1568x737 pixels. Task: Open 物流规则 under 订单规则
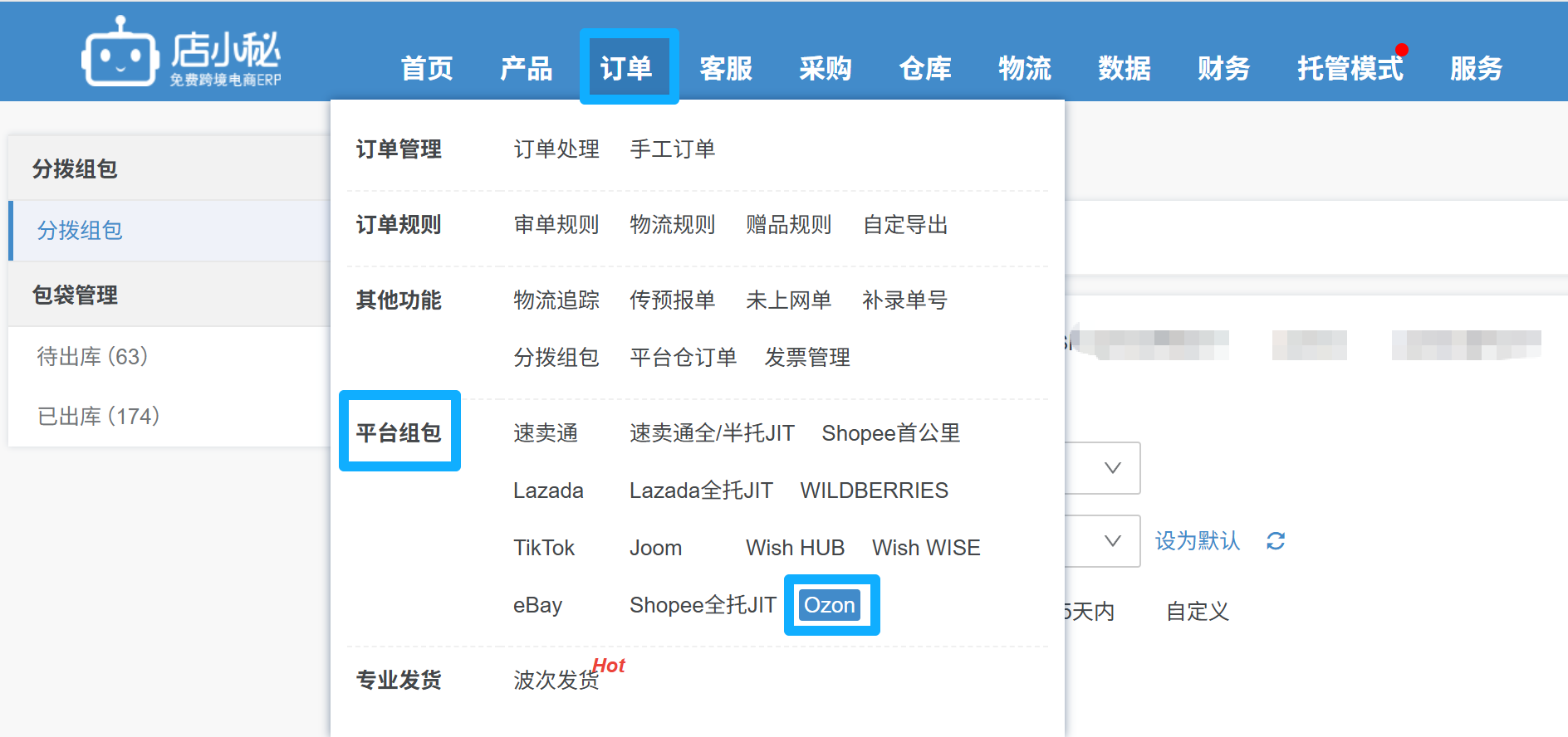(673, 224)
